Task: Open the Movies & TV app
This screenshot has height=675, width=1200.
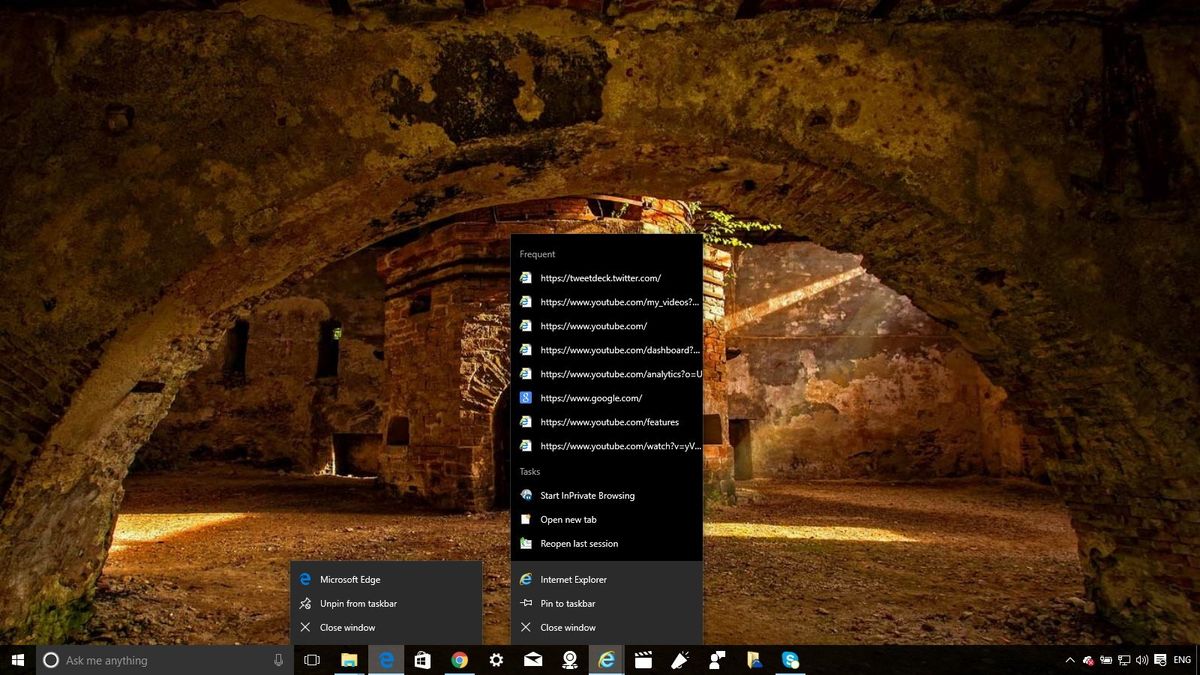Action: click(x=643, y=660)
